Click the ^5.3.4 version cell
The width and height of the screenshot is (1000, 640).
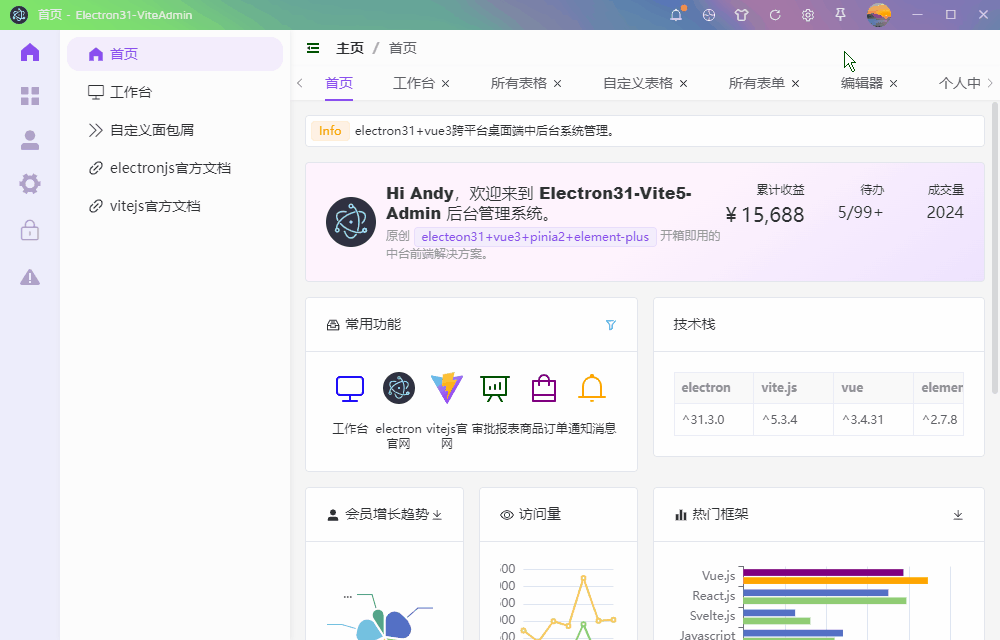793,419
